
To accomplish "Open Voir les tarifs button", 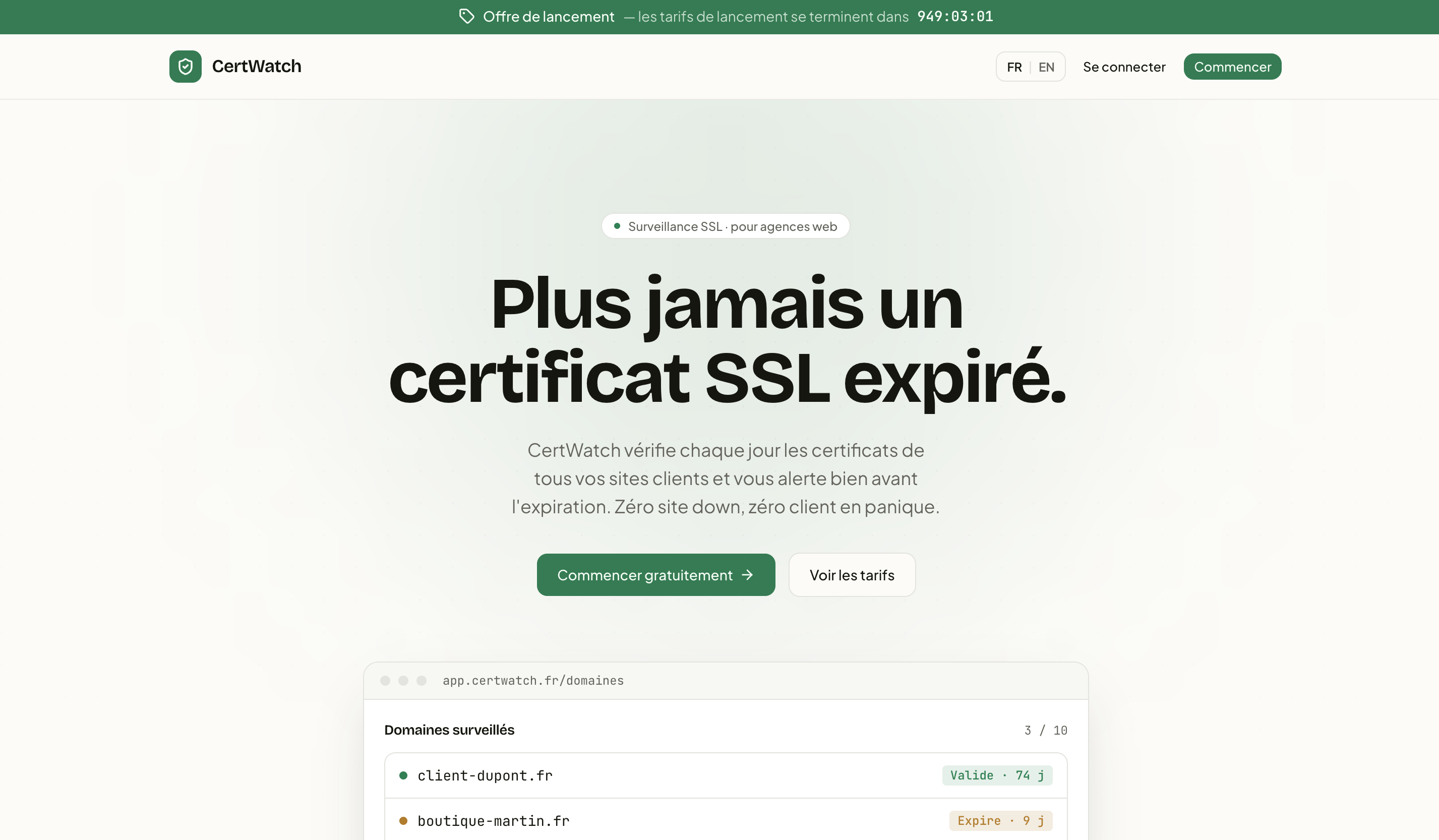I will 852,575.
